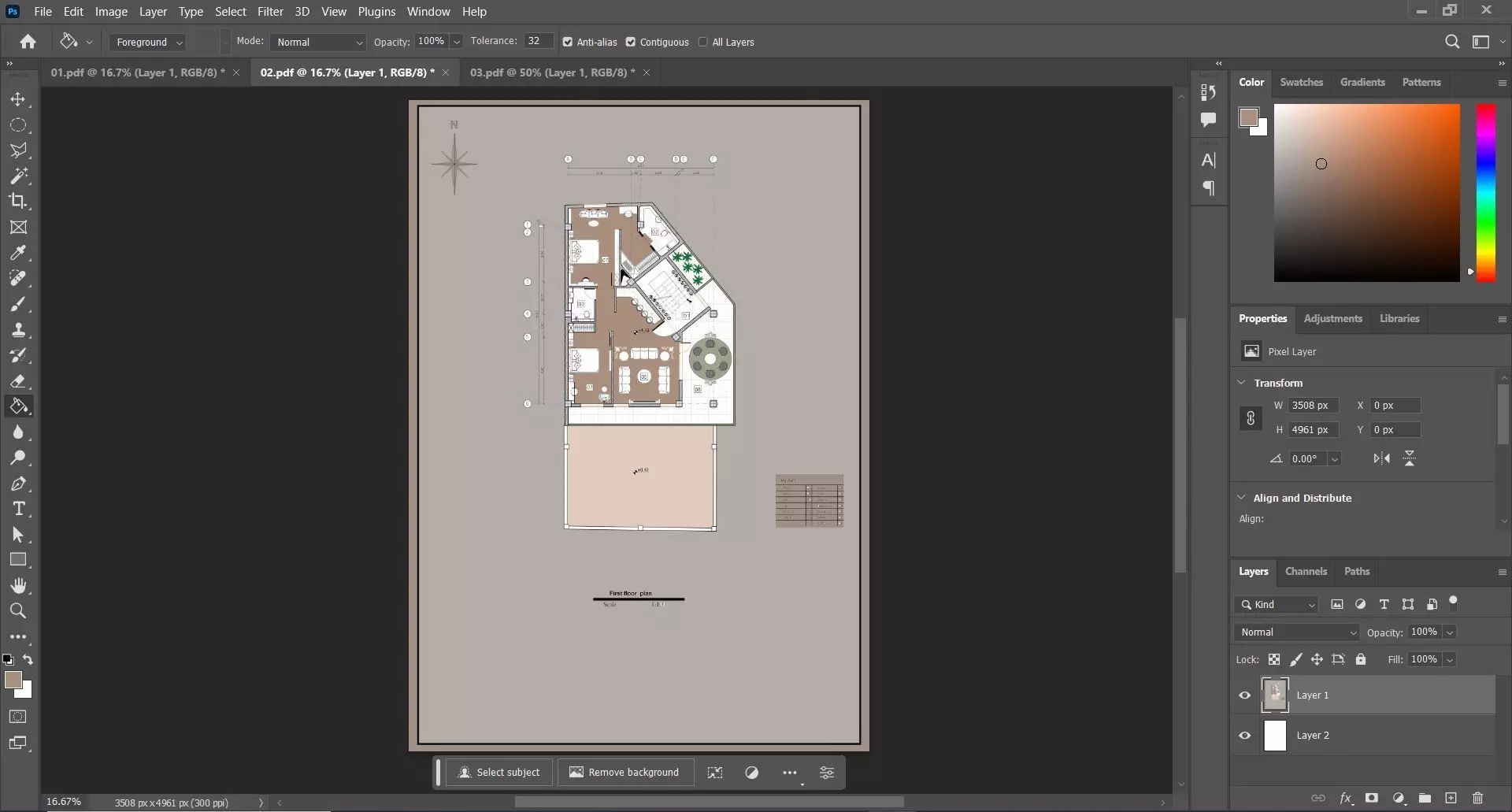The width and height of the screenshot is (1512, 812).
Task: Select the Blur tool
Action: (x=18, y=432)
